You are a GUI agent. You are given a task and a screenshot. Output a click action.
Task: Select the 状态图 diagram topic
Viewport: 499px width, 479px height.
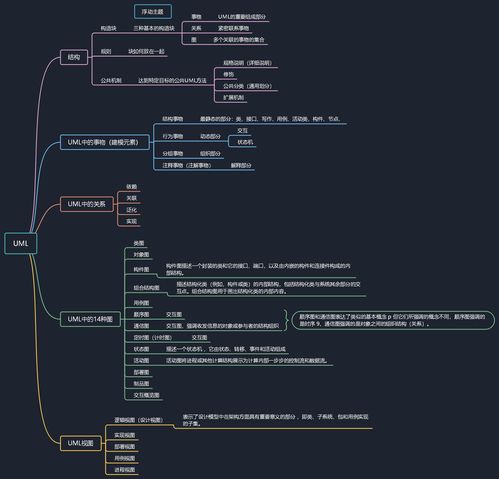[x=141, y=349]
